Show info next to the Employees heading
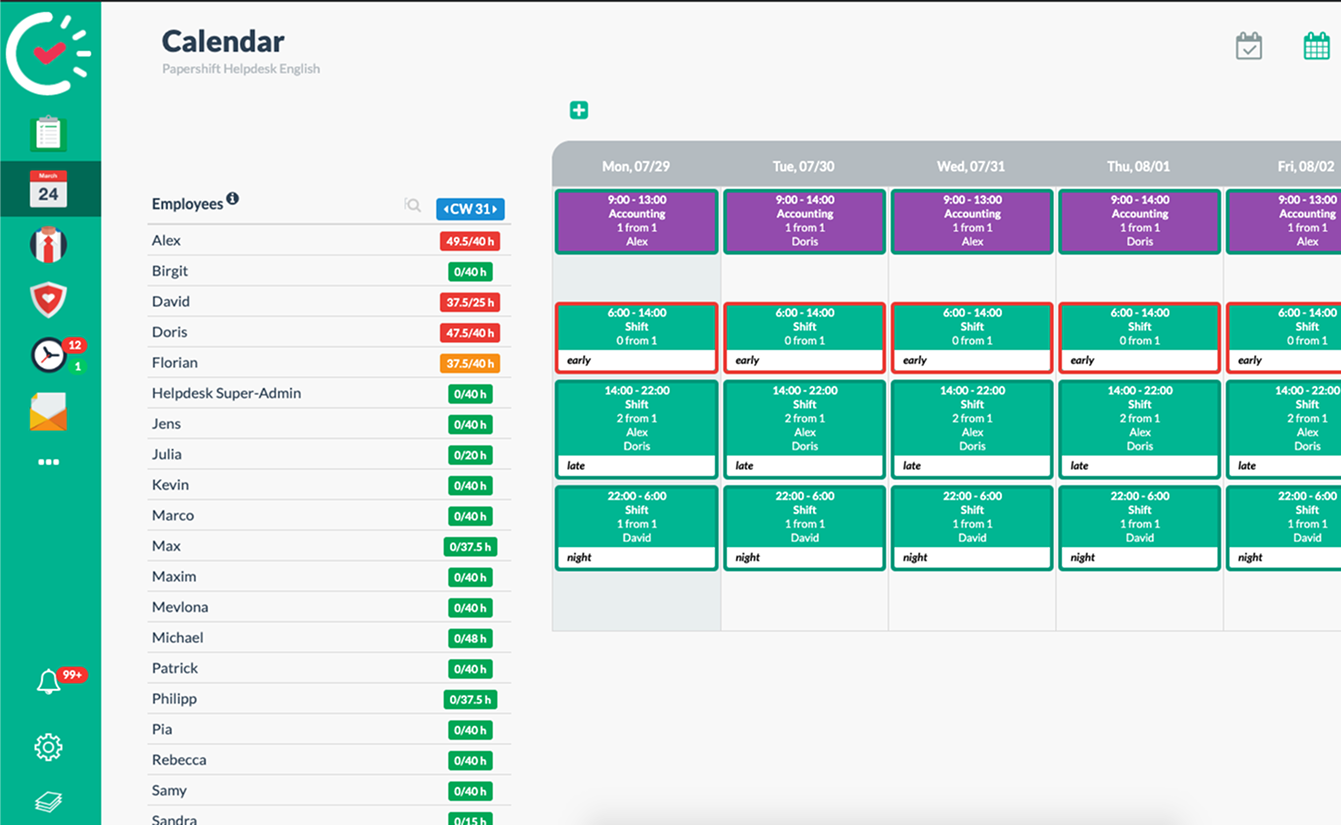1341x825 pixels. (232, 199)
